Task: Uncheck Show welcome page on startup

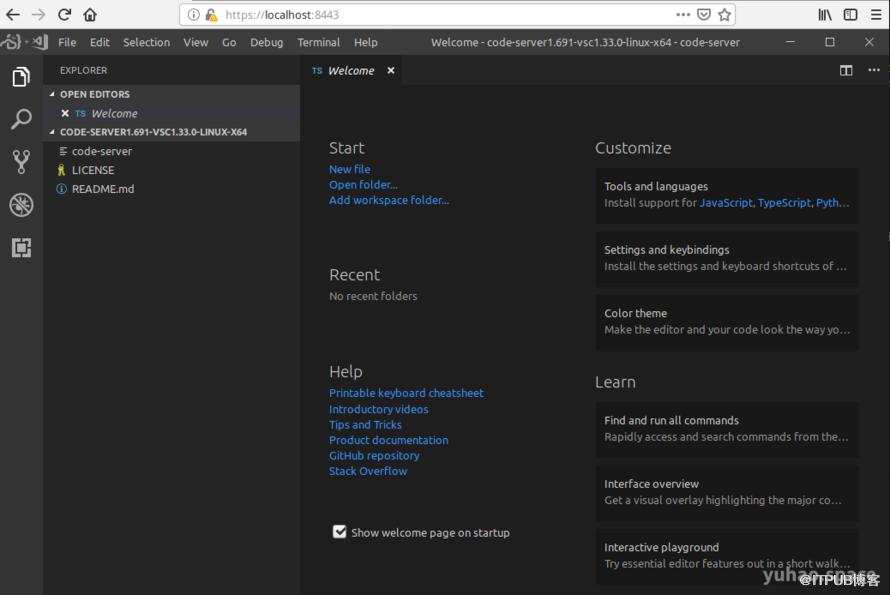Action: (x=339, y=532)
